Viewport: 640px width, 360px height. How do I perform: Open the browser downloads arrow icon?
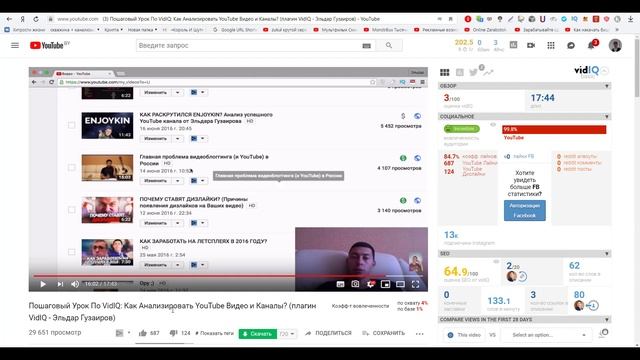click(631, 19)
